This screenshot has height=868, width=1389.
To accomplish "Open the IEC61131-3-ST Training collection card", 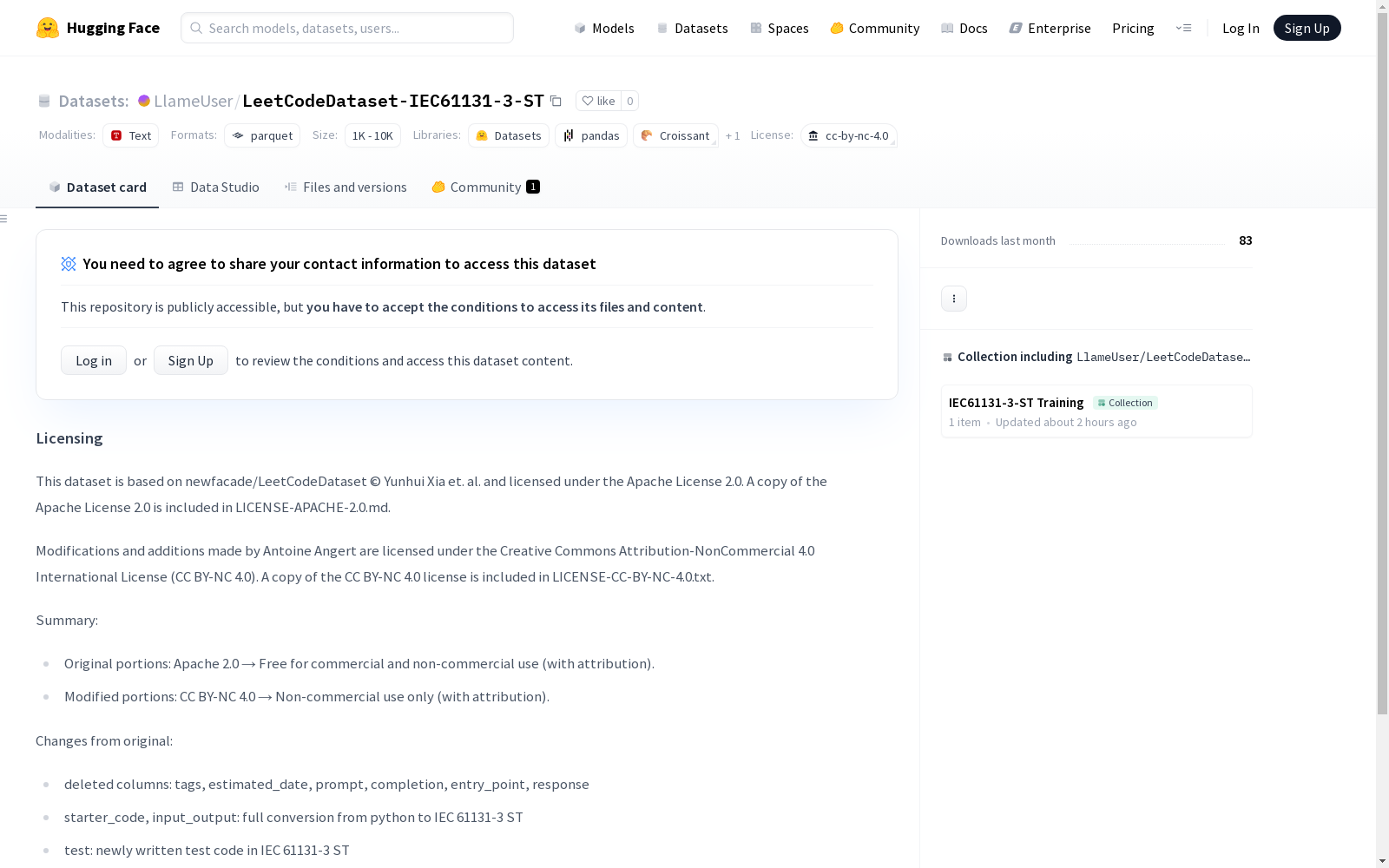I will pyautogui.click(x=1096, y=411).
